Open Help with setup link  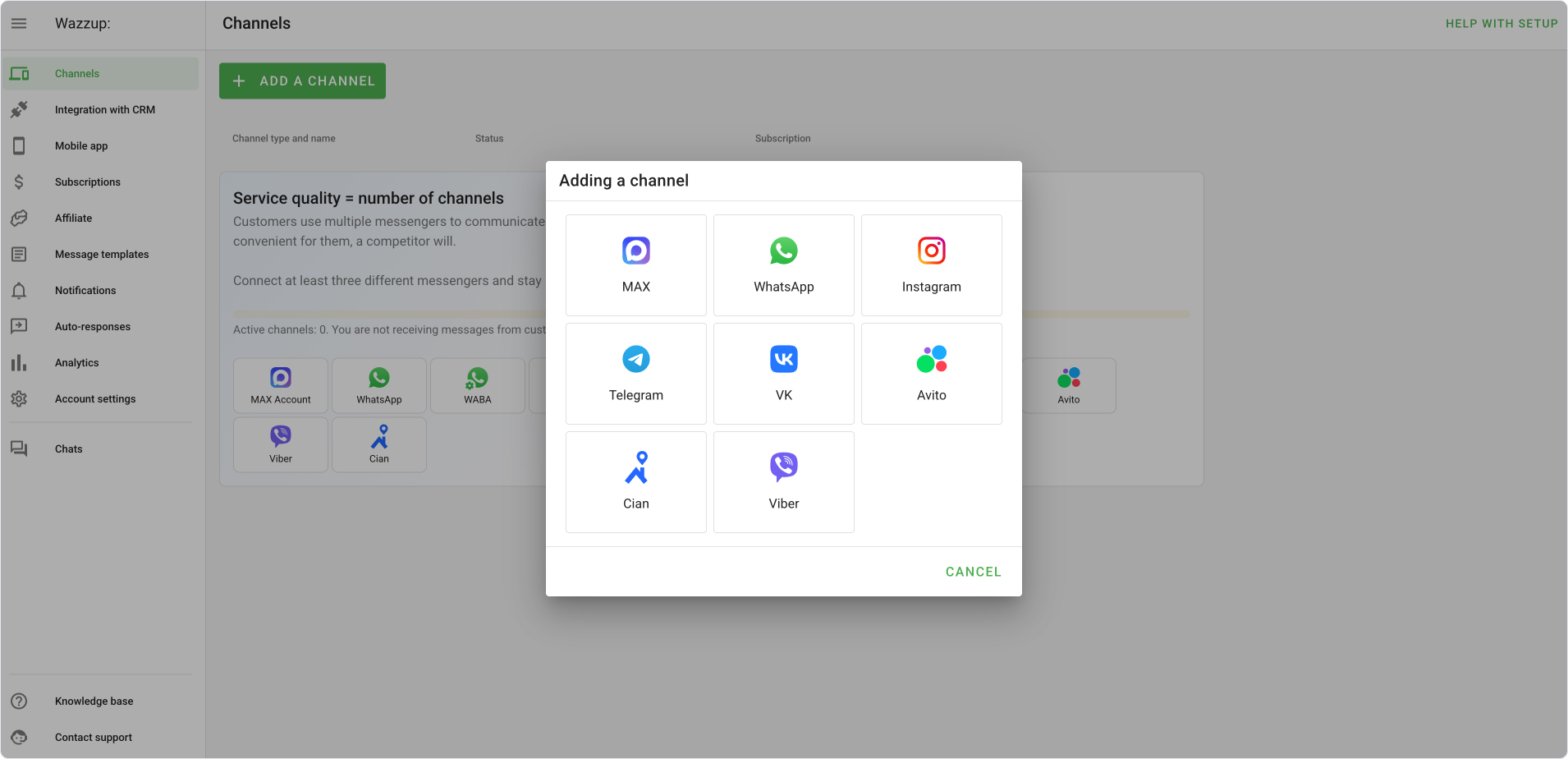coord(1502,24)
